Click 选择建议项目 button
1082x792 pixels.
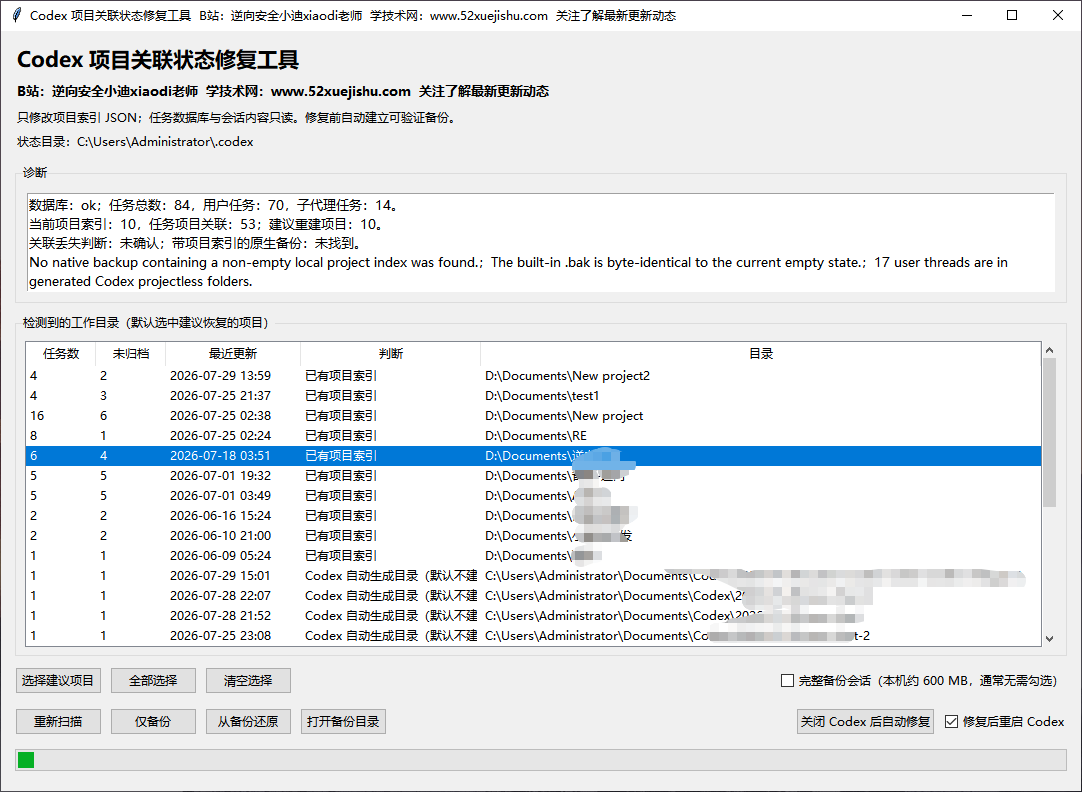(58, 681)
